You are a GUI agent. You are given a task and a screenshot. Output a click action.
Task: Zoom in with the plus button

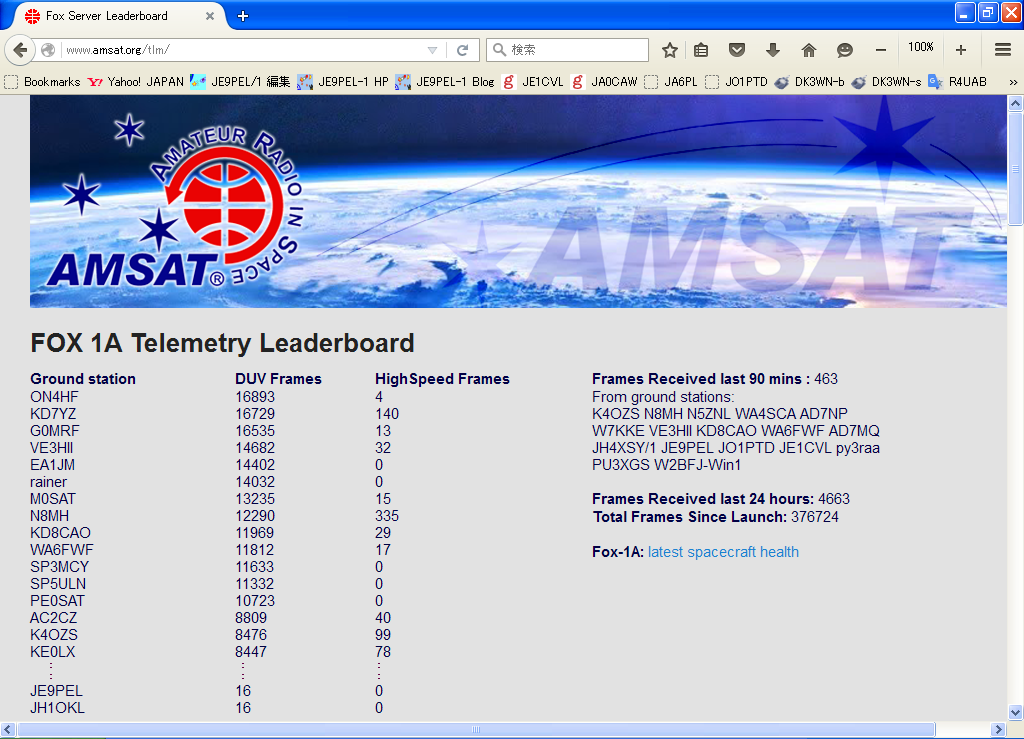961,50
